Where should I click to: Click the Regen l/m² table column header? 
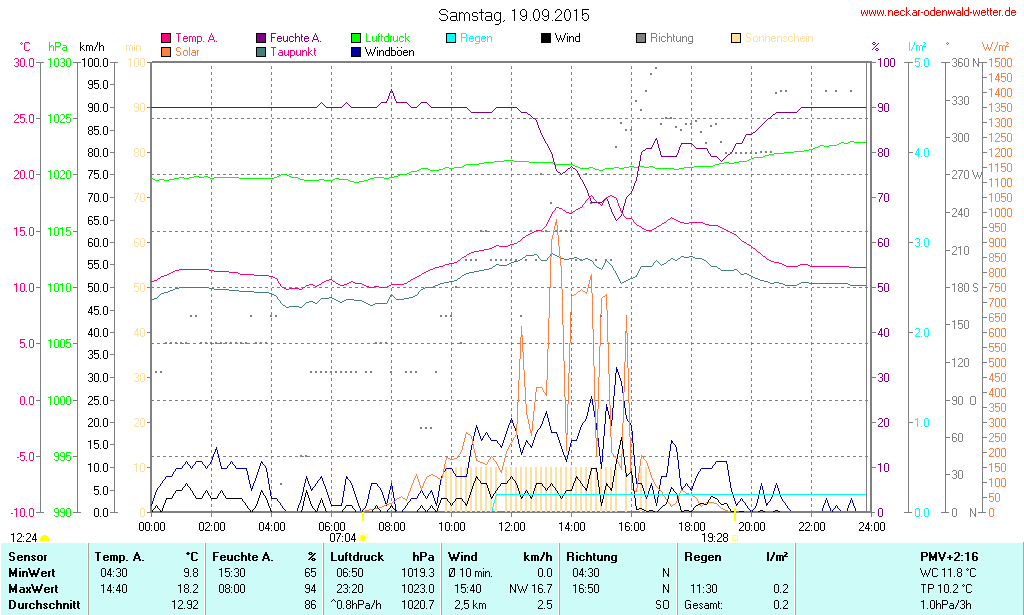735,556
